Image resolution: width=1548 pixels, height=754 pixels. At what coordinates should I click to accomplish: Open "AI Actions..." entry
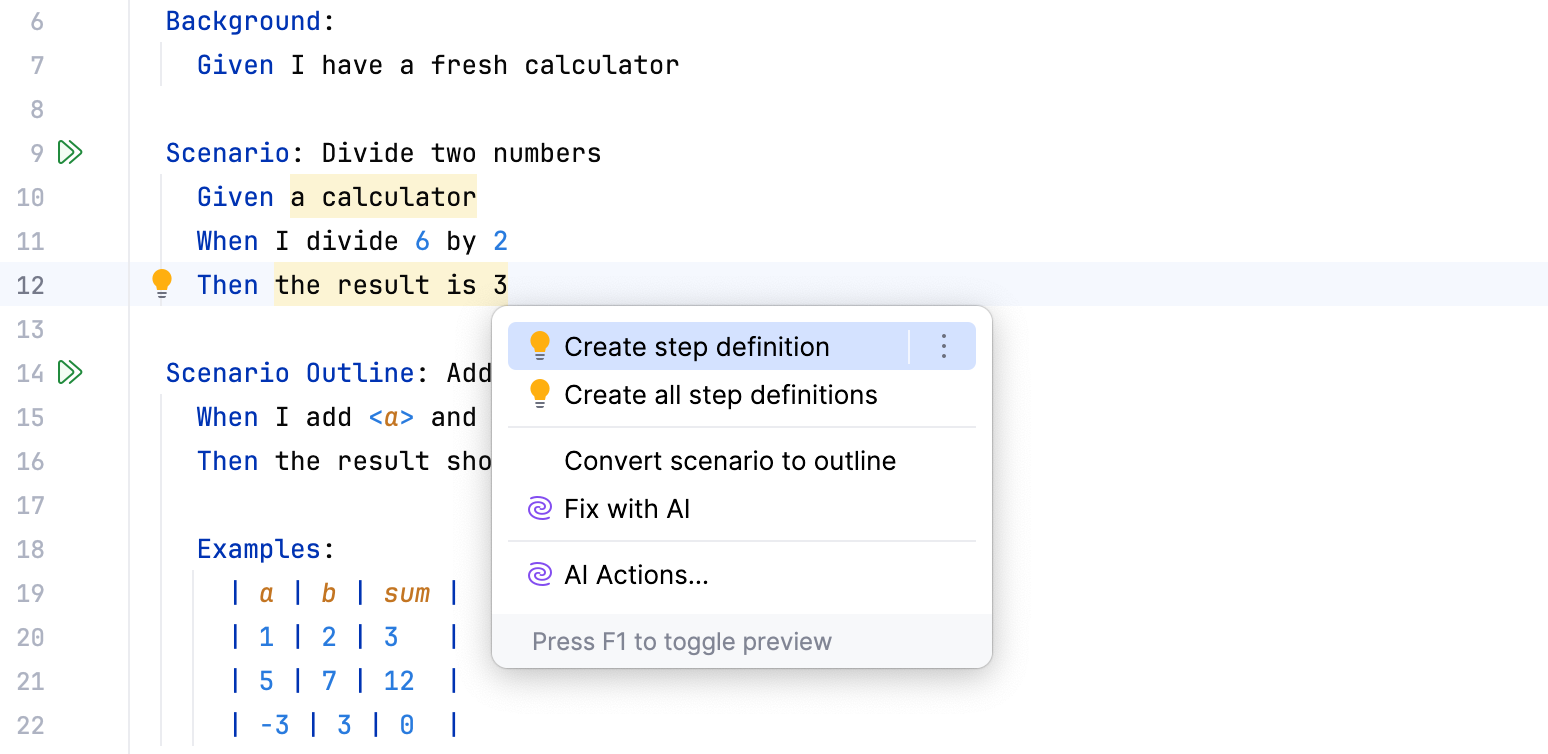[637, 574]
